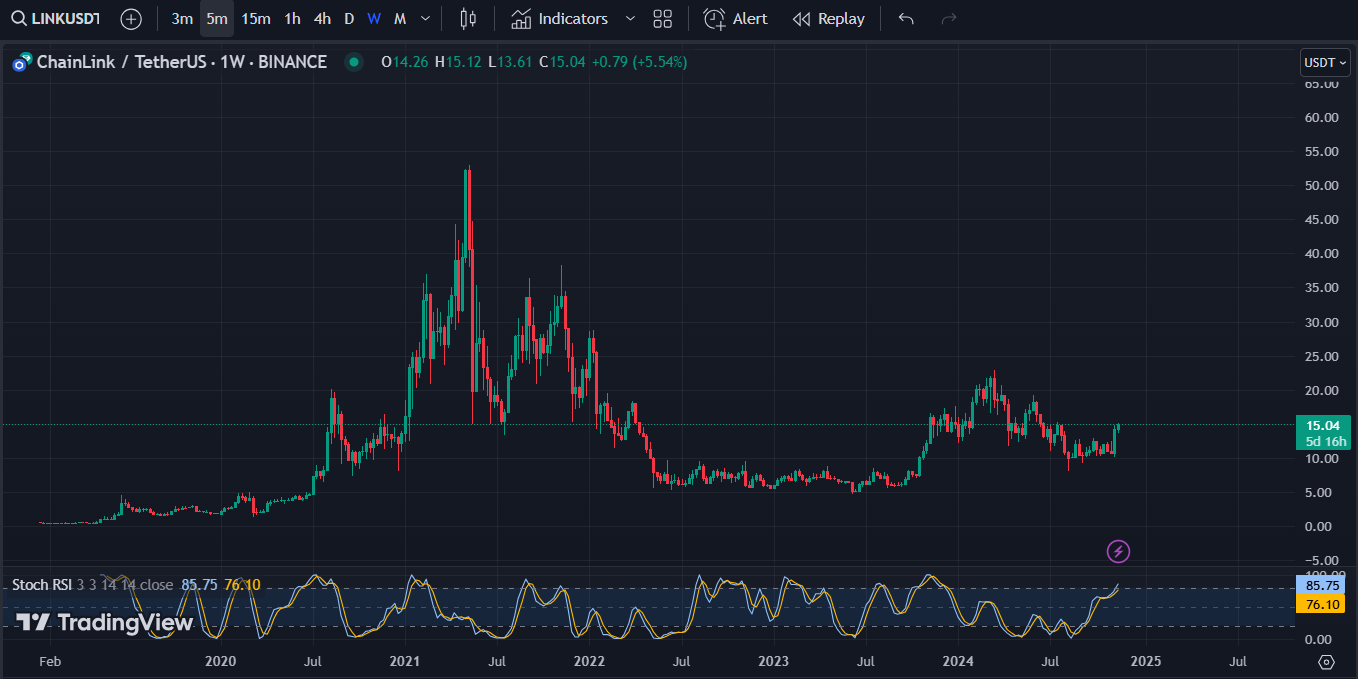
Task: Toggle the chart settings eye icon bottom right
Action: [1327, 662]
